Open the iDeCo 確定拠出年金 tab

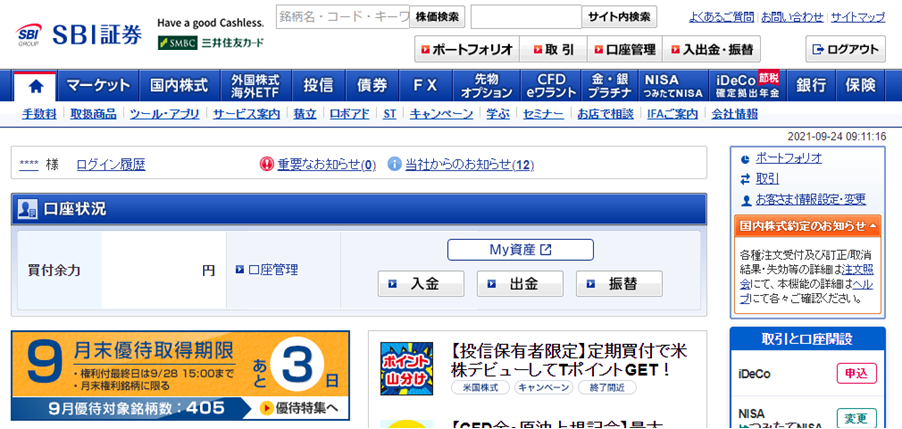tap(747, 86)
